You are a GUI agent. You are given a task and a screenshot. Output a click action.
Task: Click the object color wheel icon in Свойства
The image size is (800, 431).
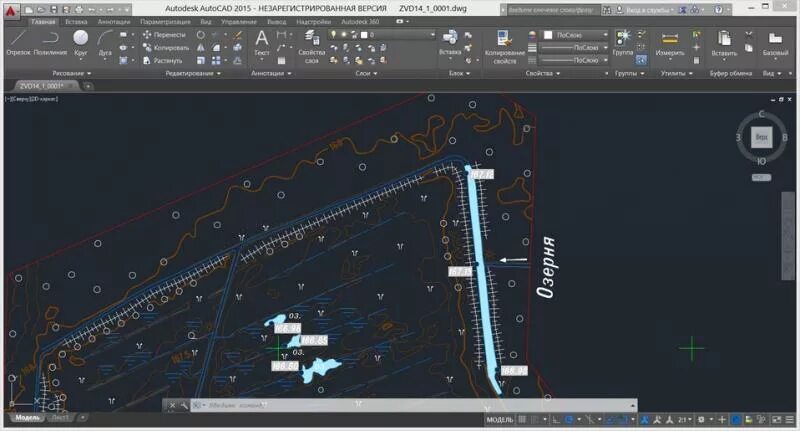(x=532, y=35)
